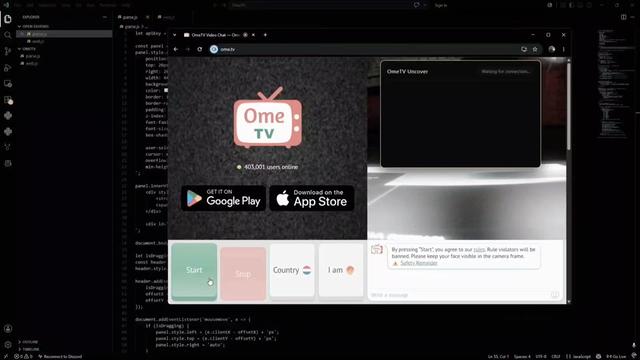The image size is (640, 360).
Task: Bookmark ome.tv with the star icon
Action: coord(535,49)
